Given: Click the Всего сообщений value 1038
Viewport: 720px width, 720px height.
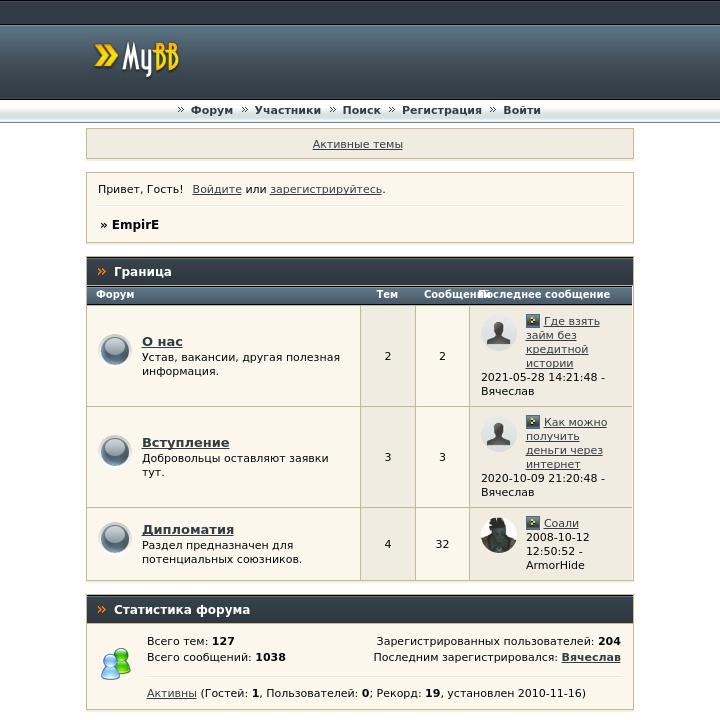Looking at the screenshot, I should click(270, 657).
